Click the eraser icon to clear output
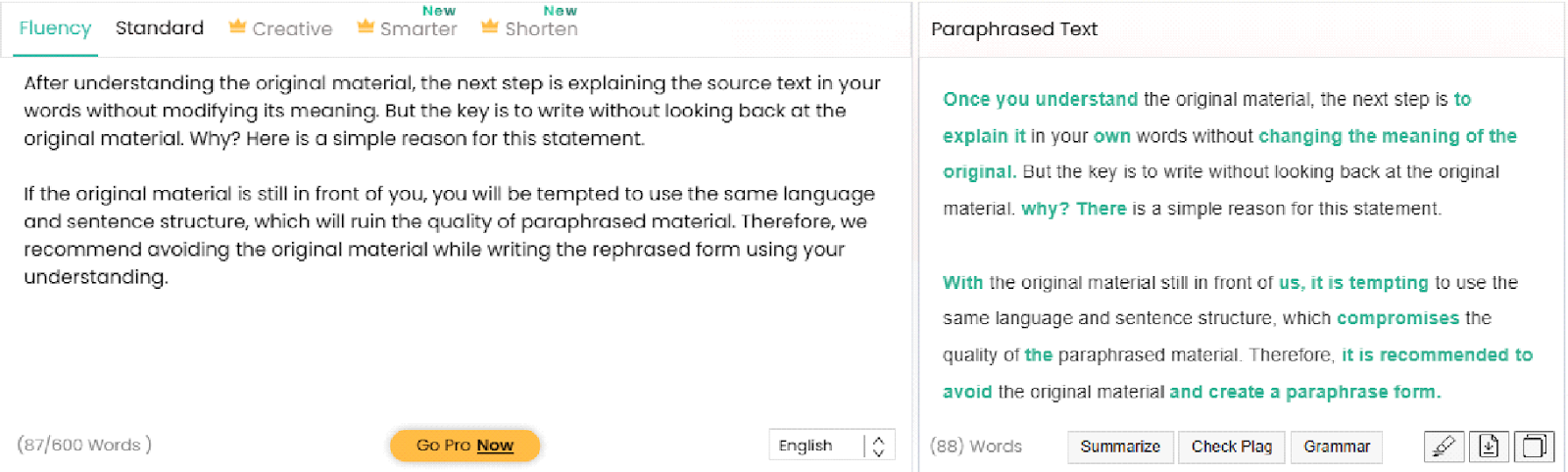This screenshot has width=1568, height=472. tap(1444, 447)
